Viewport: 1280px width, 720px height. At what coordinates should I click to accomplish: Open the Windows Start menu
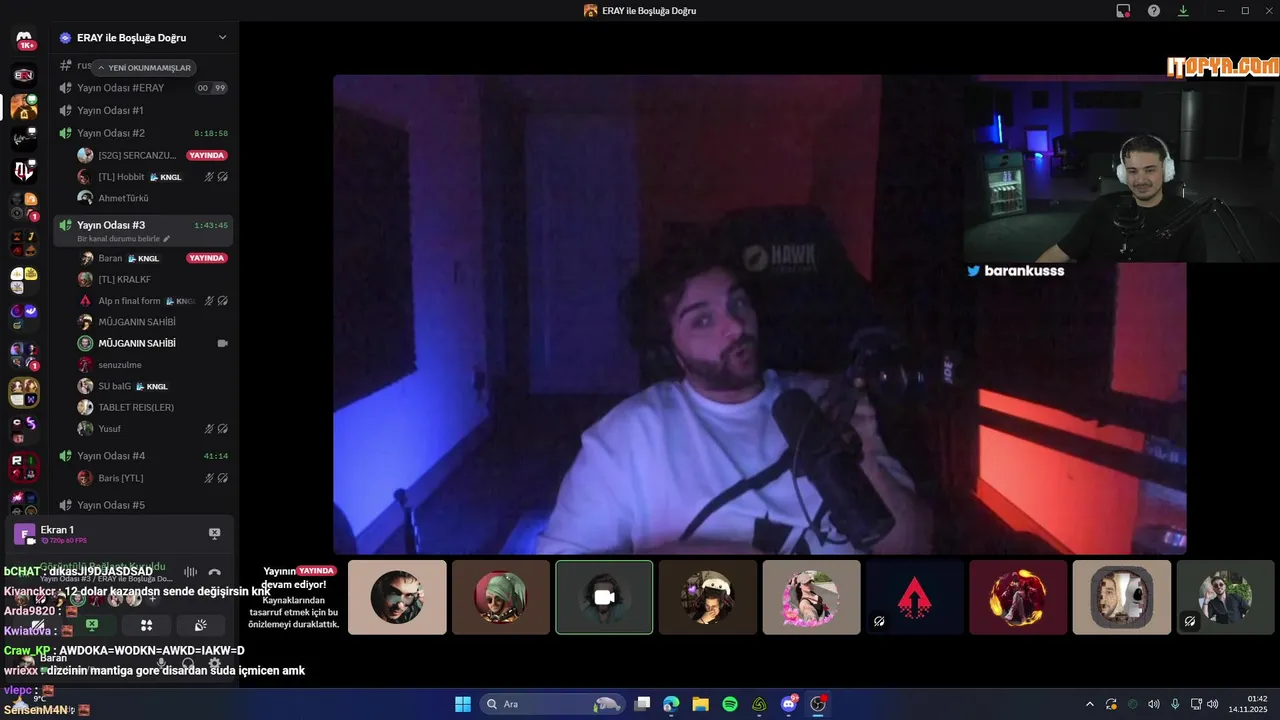tap(463, 704)
